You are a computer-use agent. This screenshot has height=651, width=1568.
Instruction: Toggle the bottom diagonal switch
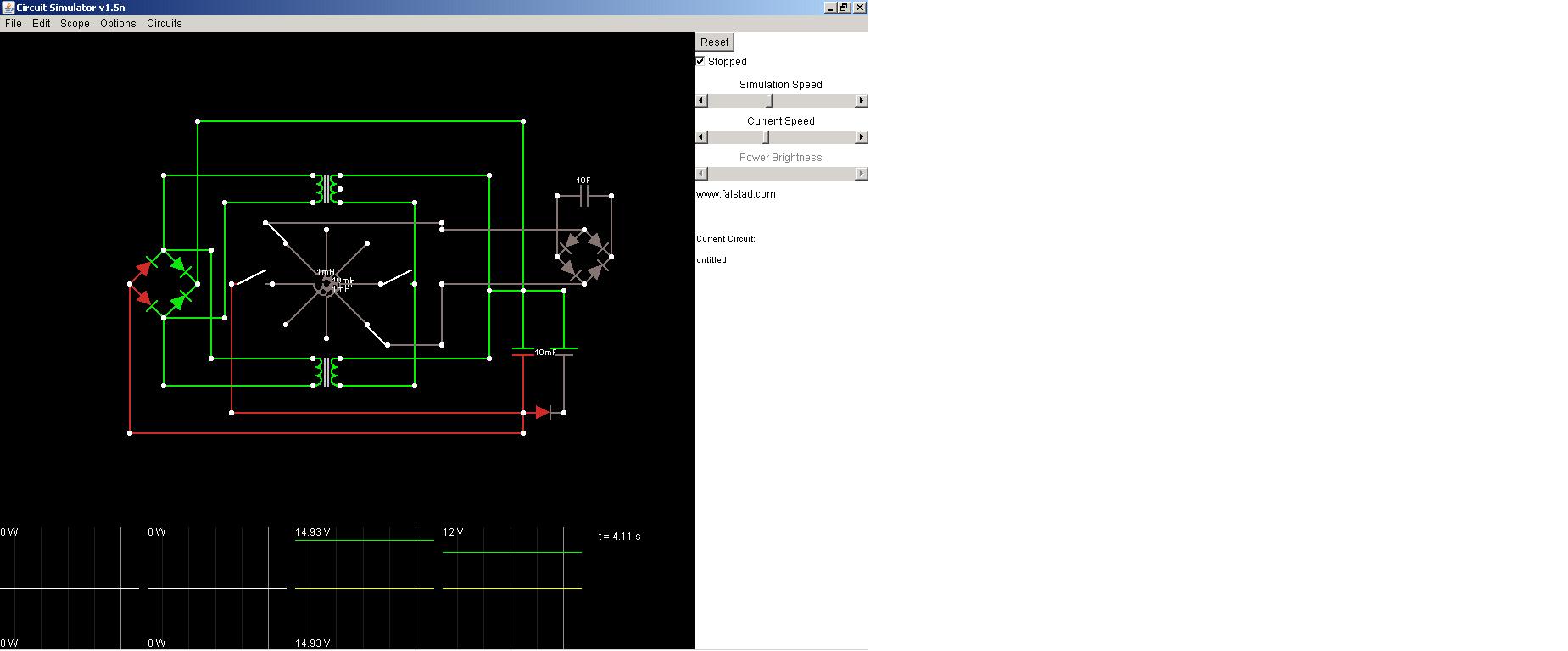(x=377, y=335)
